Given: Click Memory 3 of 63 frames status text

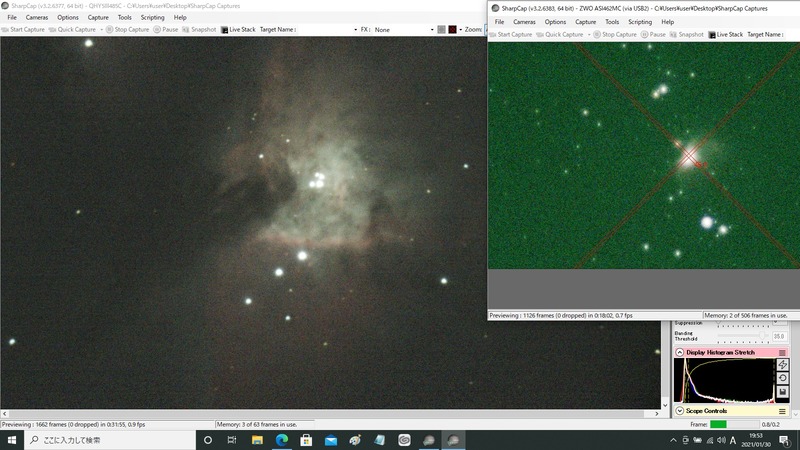Looking at the screenshot, I should point(257,424).
